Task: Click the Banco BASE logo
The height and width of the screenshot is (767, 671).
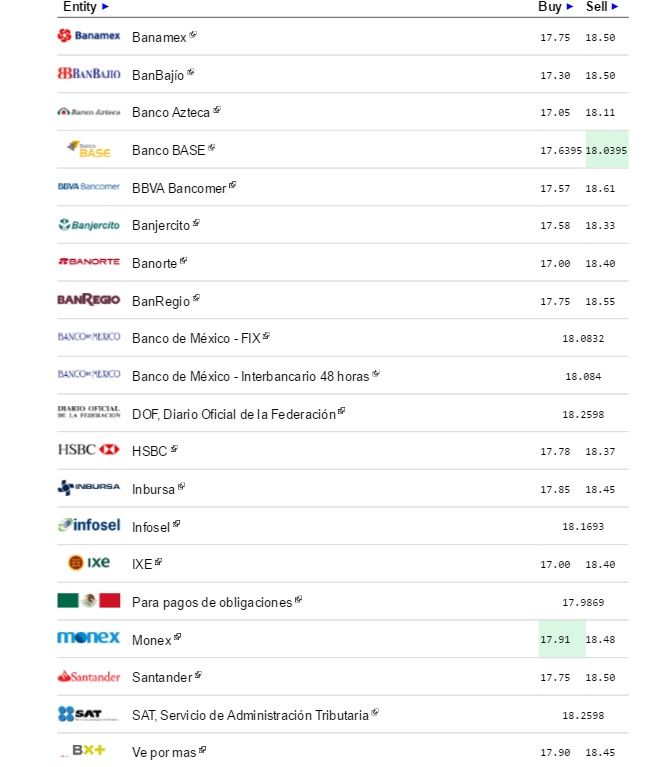Action: coord(89,149)
